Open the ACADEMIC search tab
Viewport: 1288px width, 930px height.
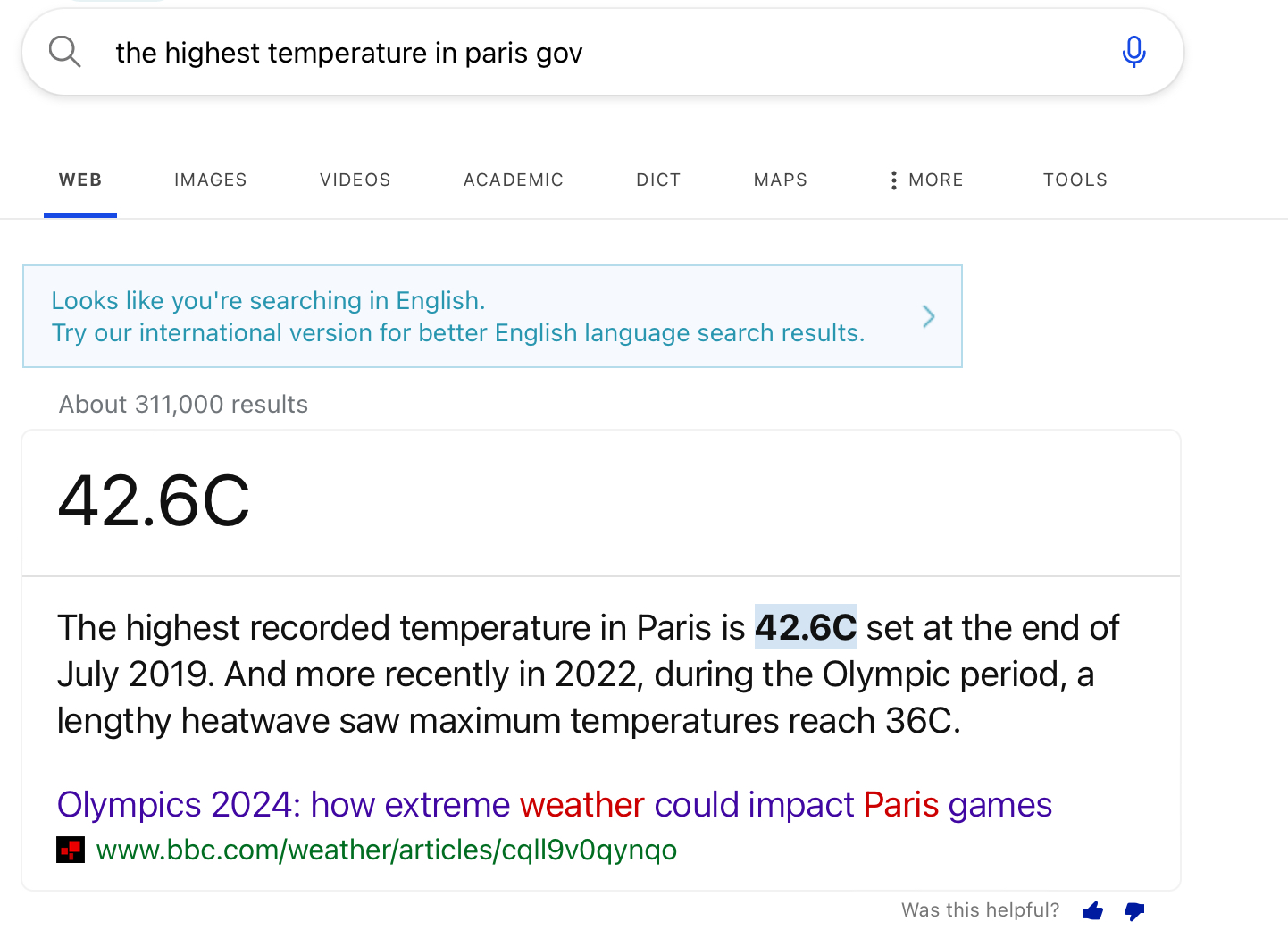tap(513, 180)
